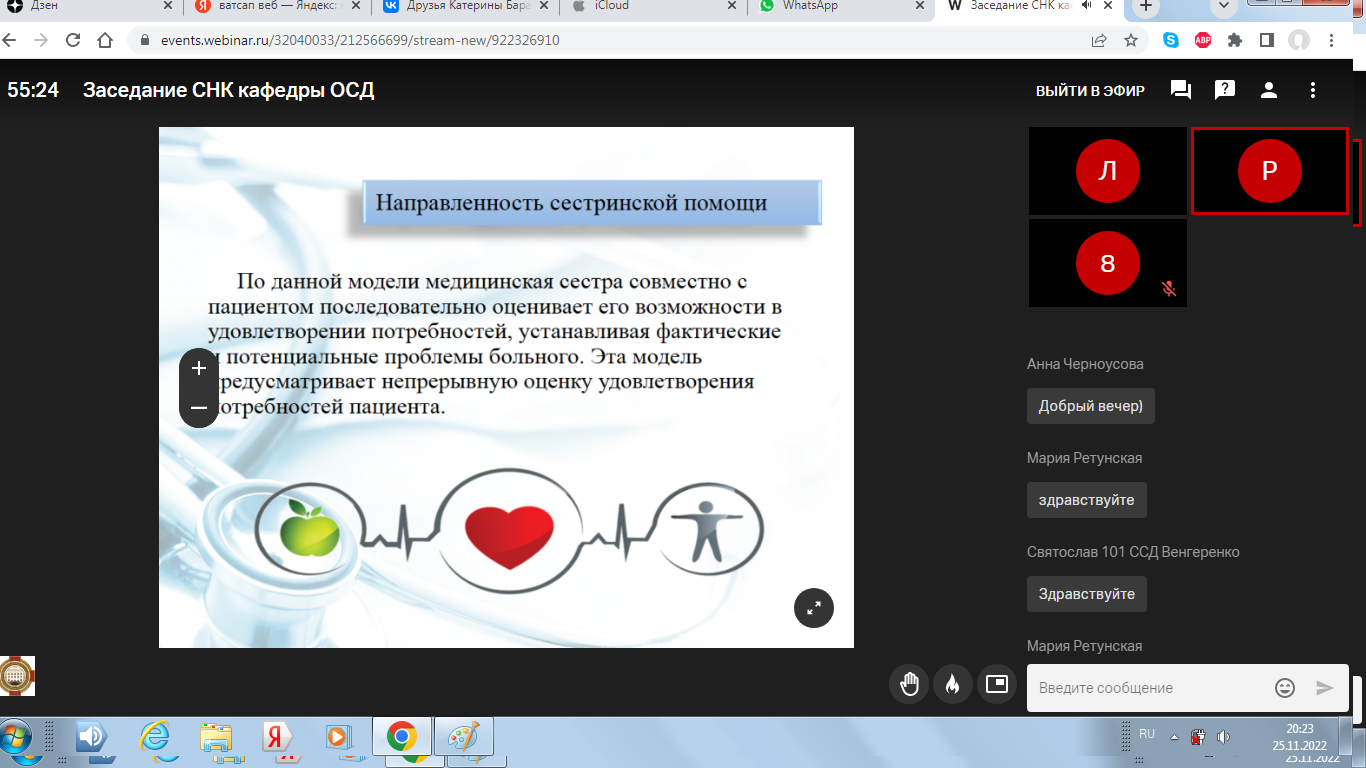Show the participants list
This screenshot has height=768, width=1366.
(x=1269, y=90)
